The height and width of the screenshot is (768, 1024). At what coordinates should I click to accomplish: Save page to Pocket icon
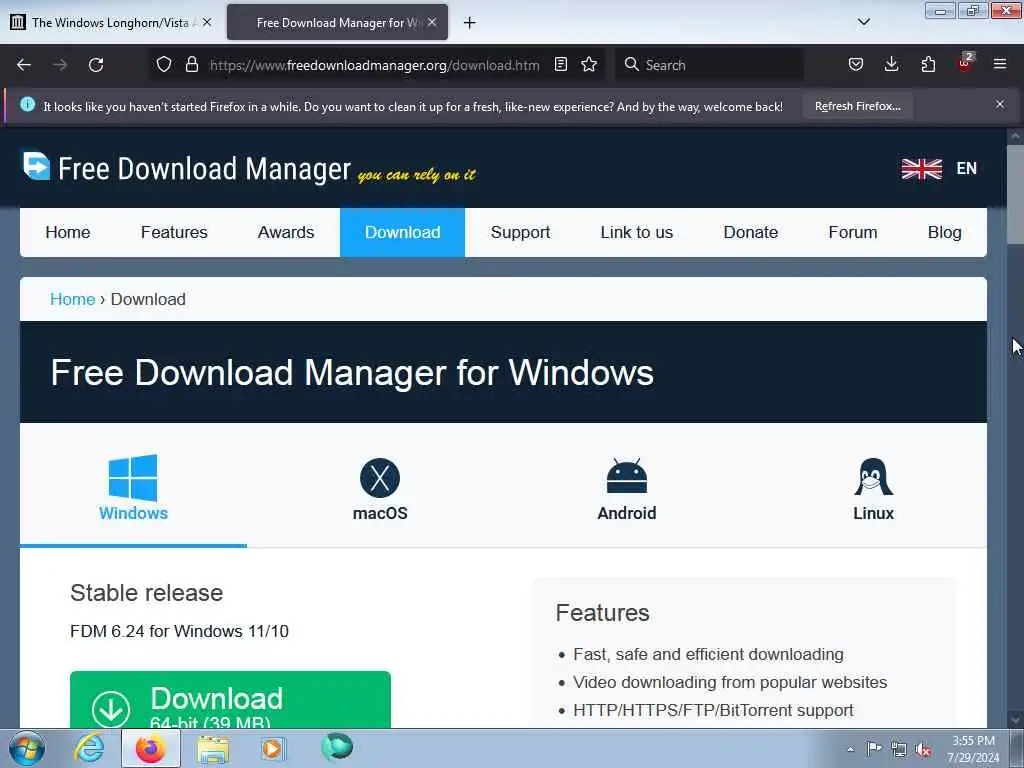[x=856, y=64]
